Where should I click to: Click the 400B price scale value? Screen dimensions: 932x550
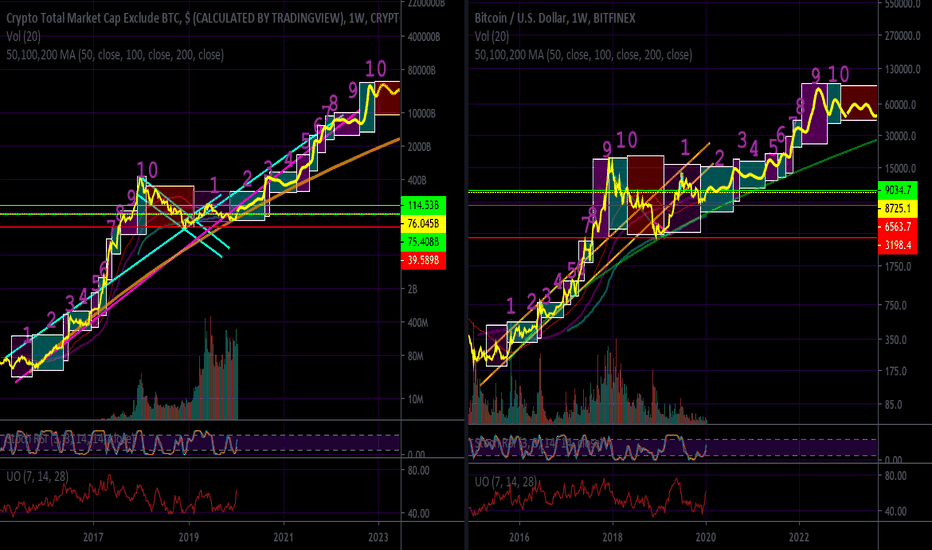(x=417, y=180)
